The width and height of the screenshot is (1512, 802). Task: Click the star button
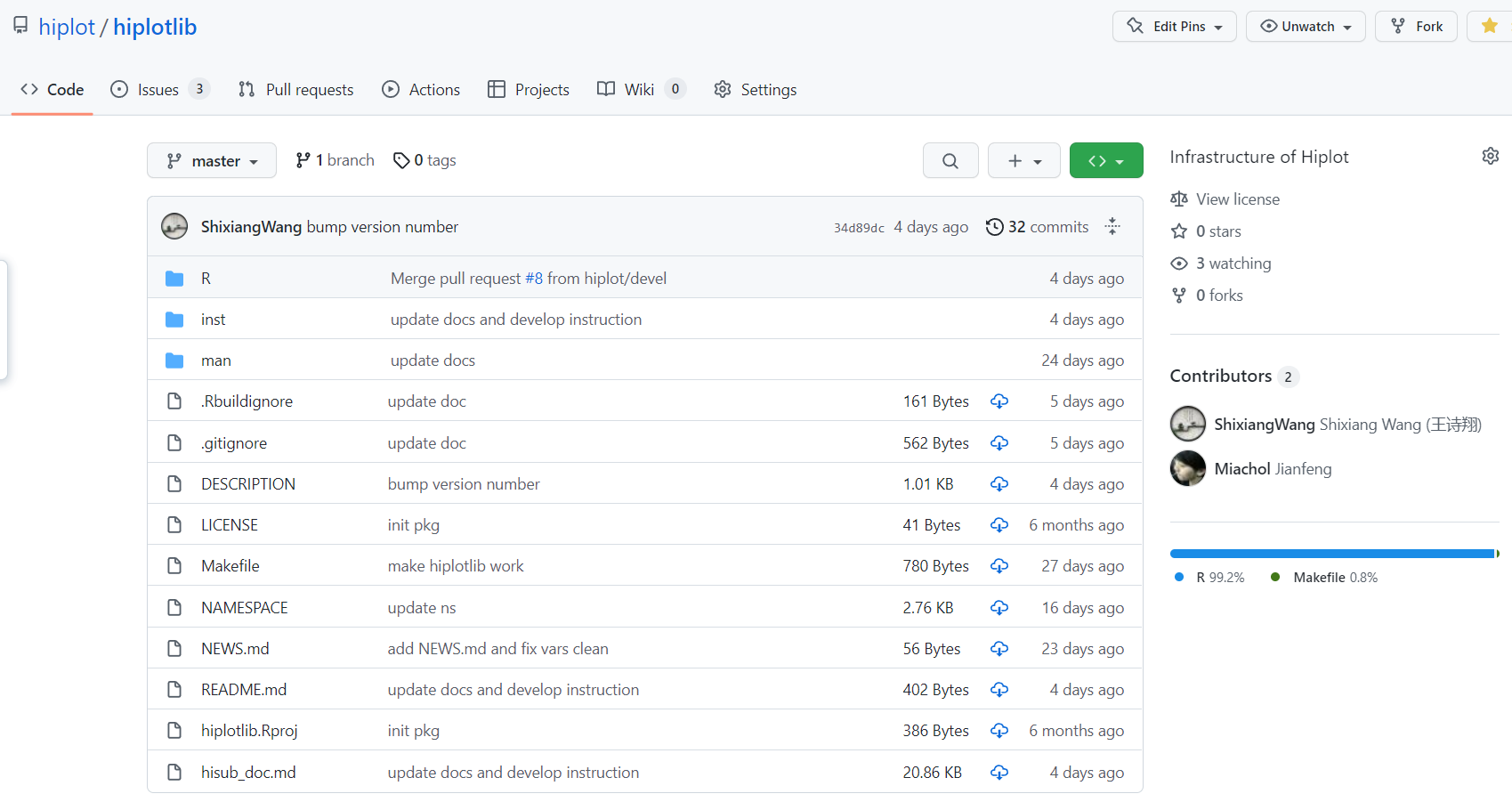click(x=1489, y=27)
